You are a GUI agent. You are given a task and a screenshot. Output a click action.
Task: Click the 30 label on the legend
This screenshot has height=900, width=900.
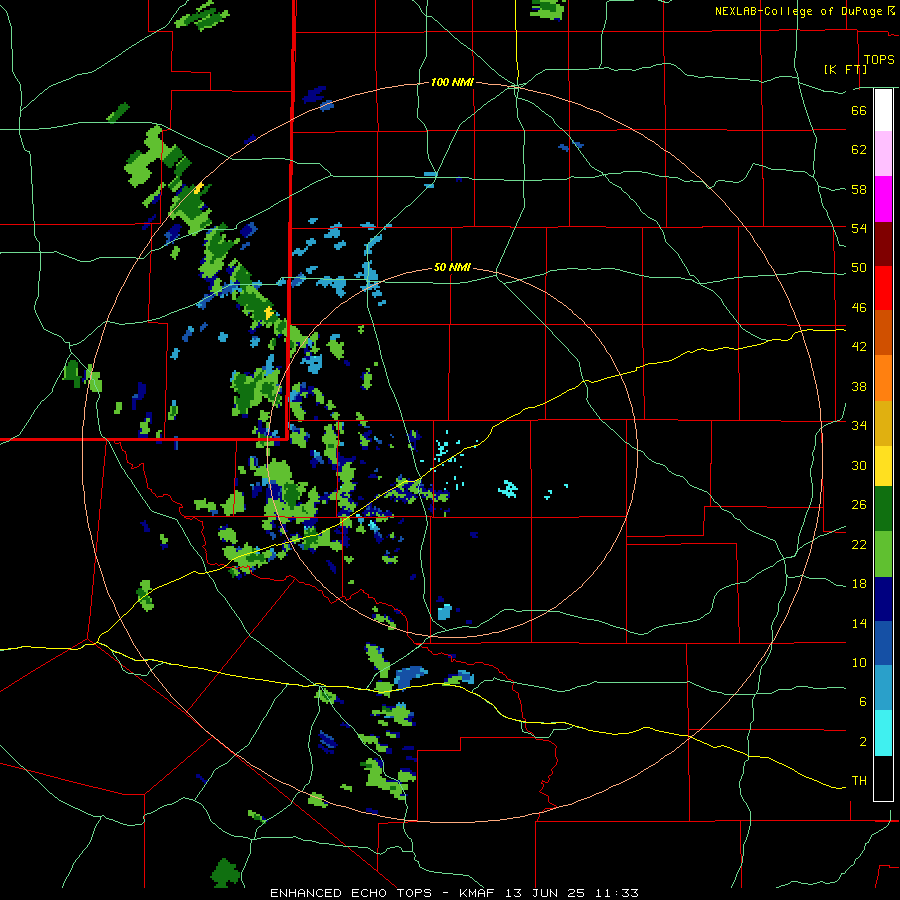click(859, 465)
